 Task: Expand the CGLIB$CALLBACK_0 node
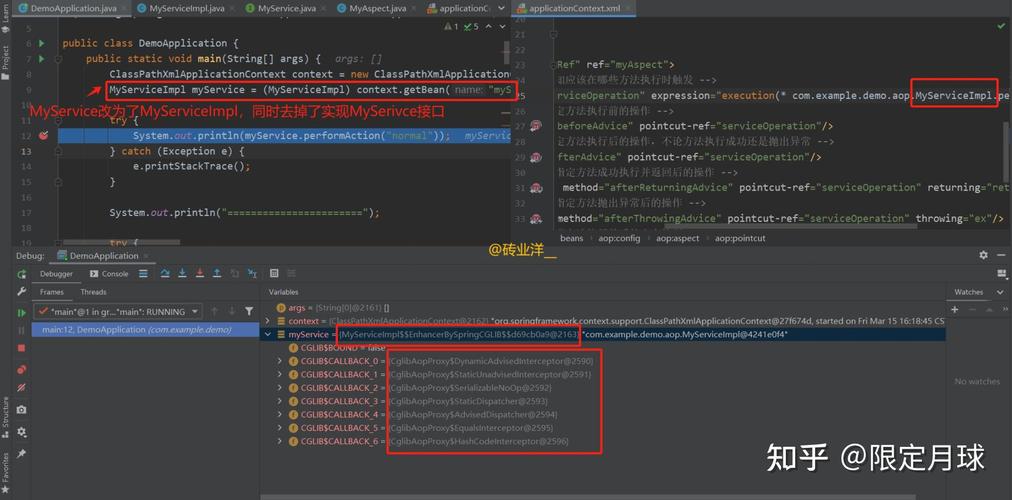(279, 361)
